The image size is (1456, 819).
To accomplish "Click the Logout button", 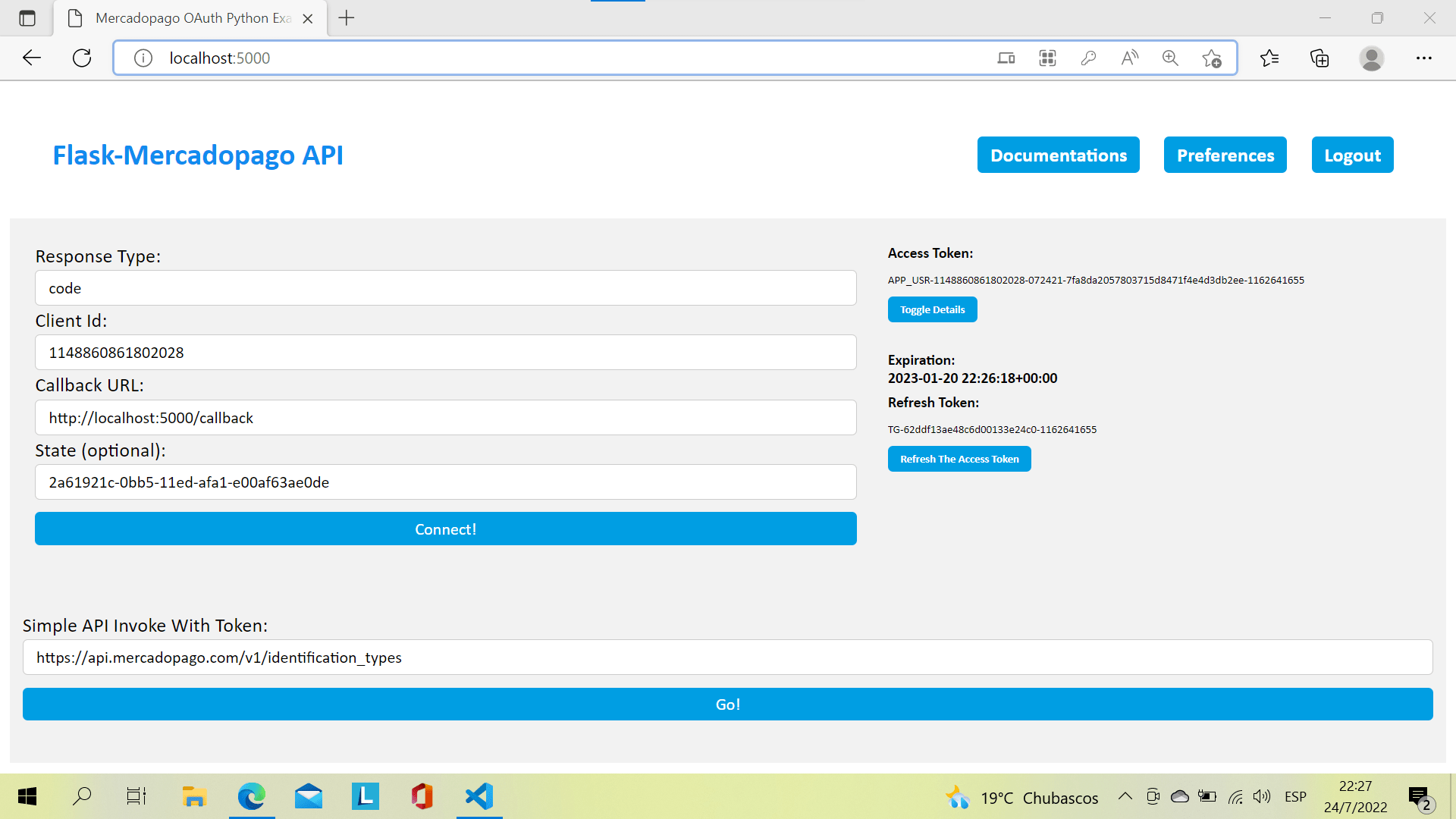I will coord(1352,155).
